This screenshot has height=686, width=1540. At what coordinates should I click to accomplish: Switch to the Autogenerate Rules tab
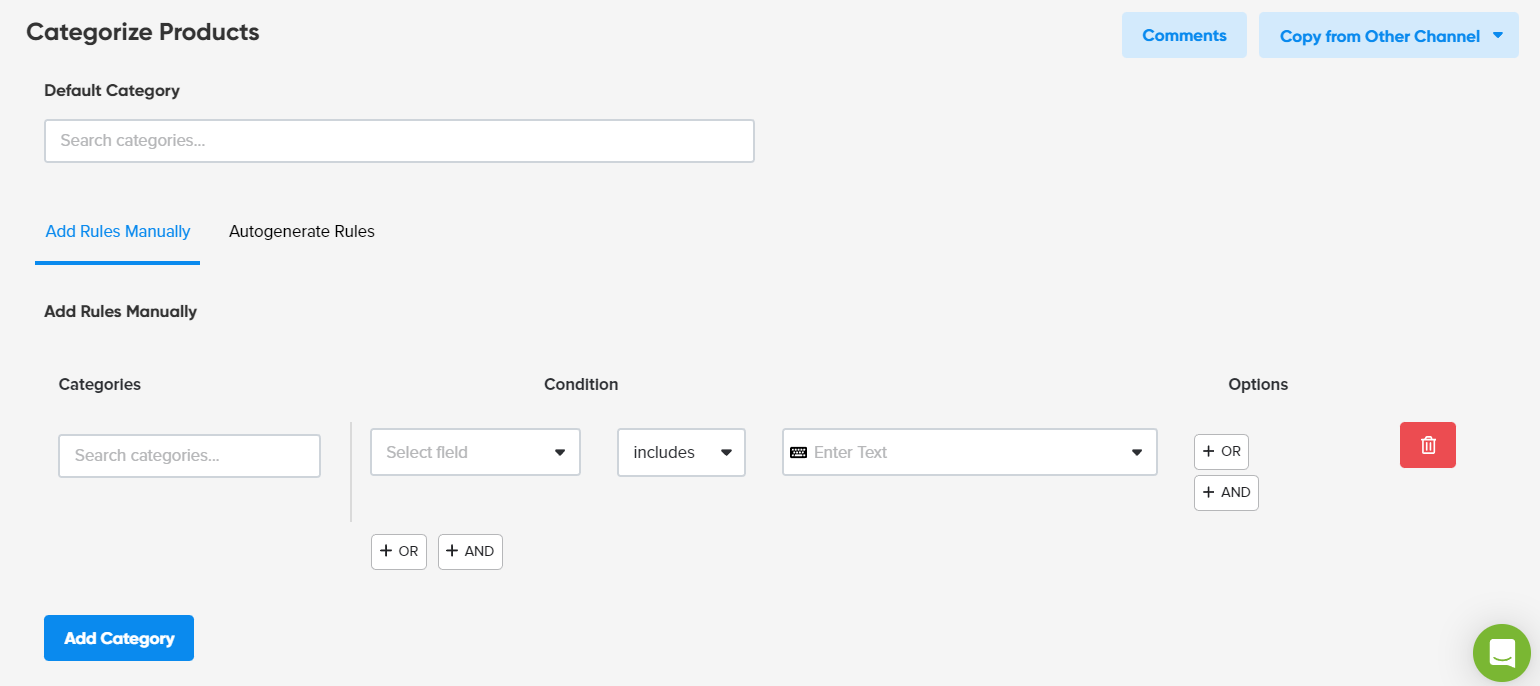301,231
